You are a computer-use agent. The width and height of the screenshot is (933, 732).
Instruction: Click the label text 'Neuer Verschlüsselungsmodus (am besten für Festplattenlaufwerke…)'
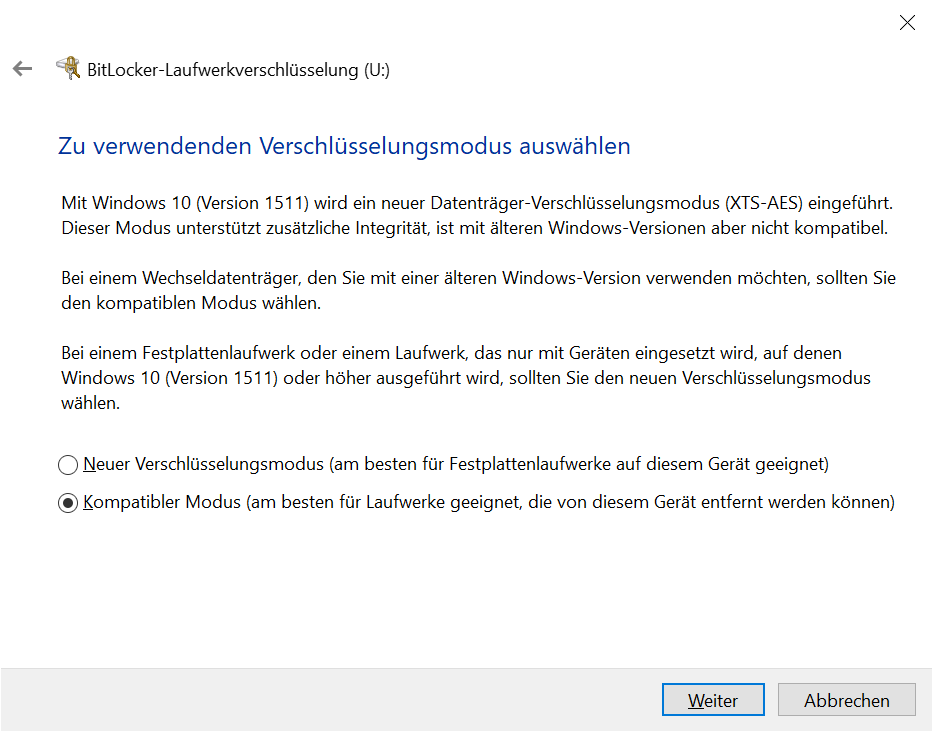pyautogui.click(x=456, y=464)
